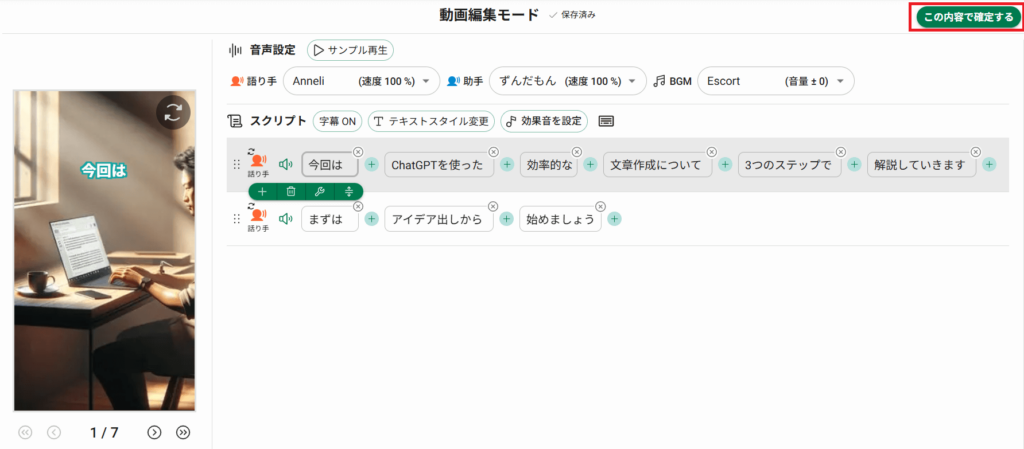Click the 動画編集モード title

pyautogui.click(x=490, y=14)
